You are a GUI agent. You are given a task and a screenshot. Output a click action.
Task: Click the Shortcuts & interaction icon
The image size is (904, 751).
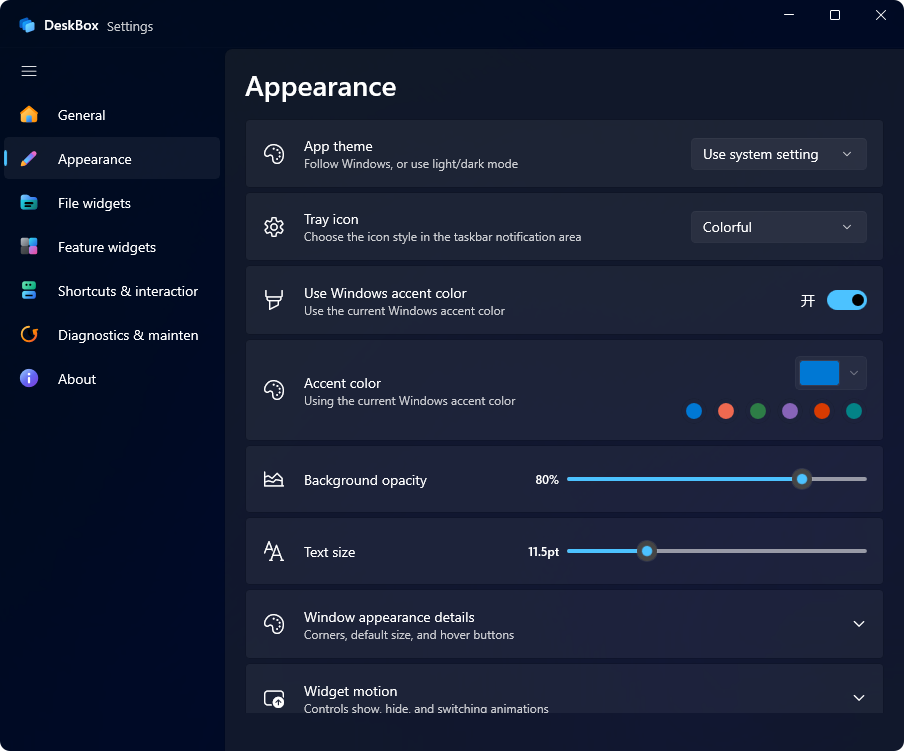[x=29, y=290]
